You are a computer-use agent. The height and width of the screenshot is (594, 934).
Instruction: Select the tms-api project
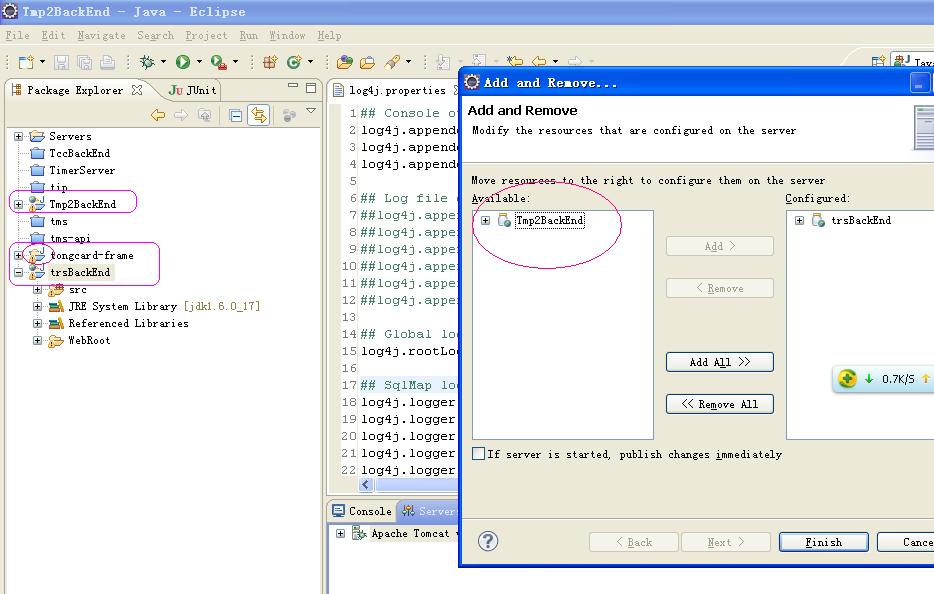point(70,238)
